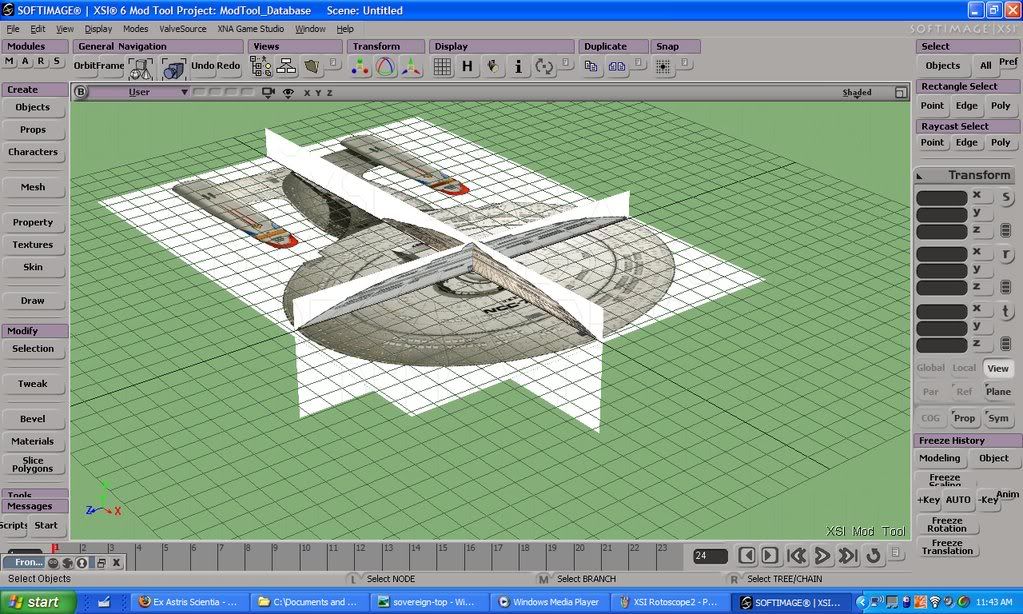Toggle the viewport Z axis button
Screen dimensions: 1023x614
(x=329, y=93)
